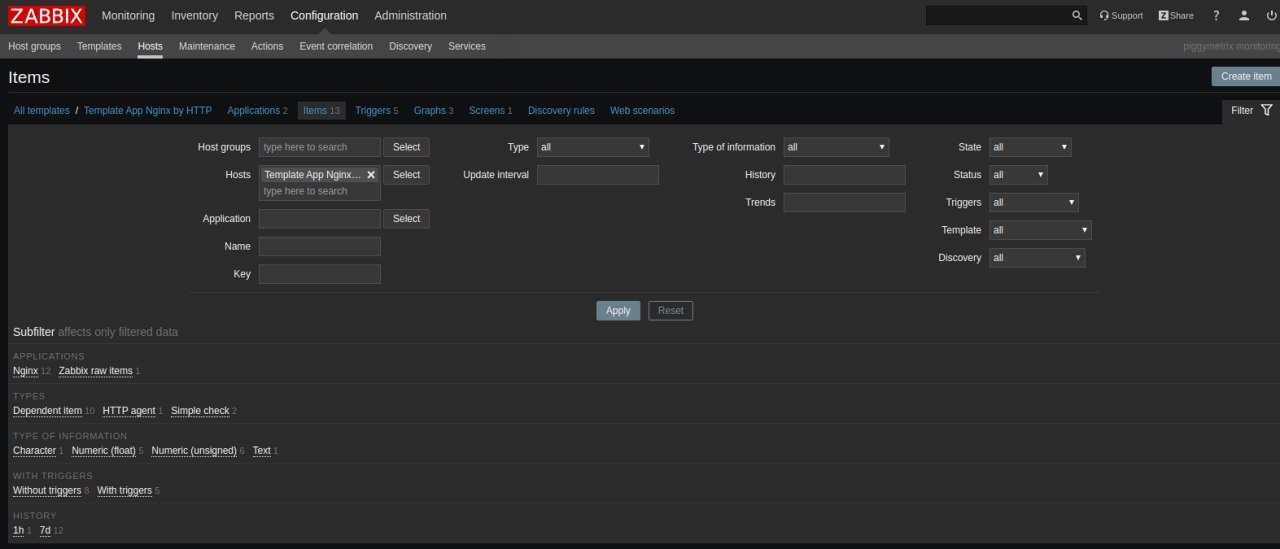Go to Hosts submenu
This screenshot has height=549, width=1280.
point(150,46)
